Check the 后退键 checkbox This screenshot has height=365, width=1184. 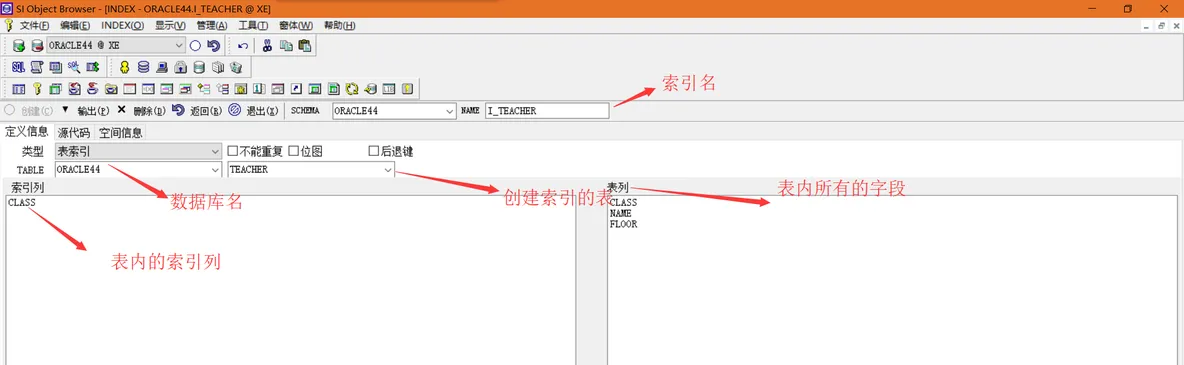tap(373, 151)
